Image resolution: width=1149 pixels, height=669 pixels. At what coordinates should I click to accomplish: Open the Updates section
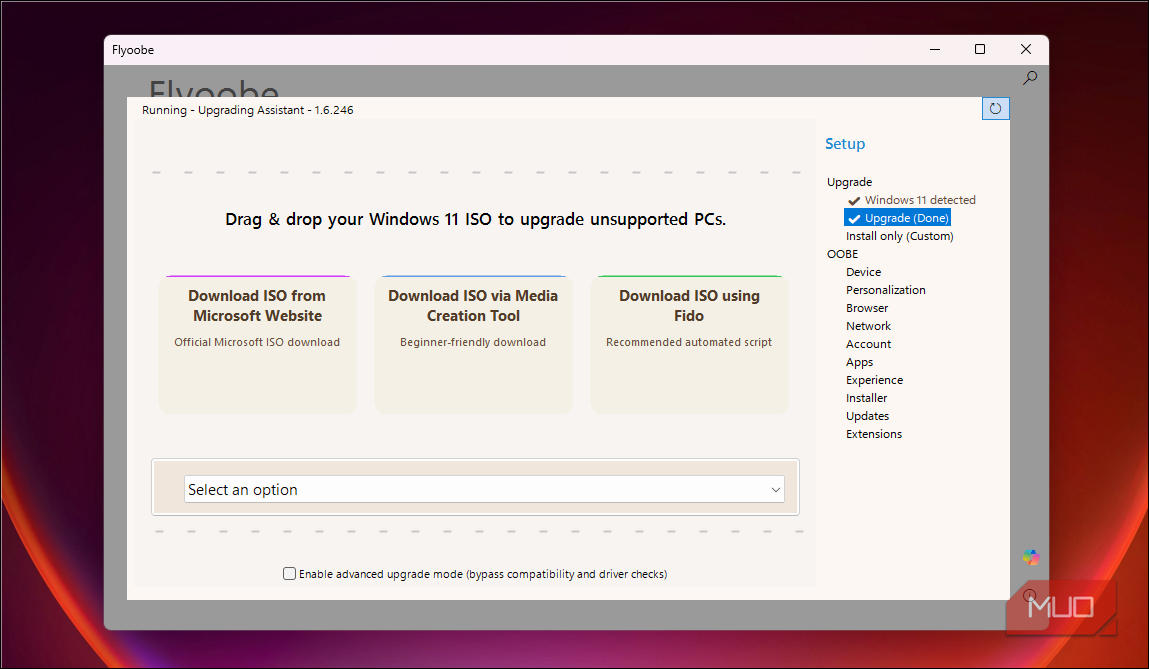pyautogui.click(x=867, y=416)
